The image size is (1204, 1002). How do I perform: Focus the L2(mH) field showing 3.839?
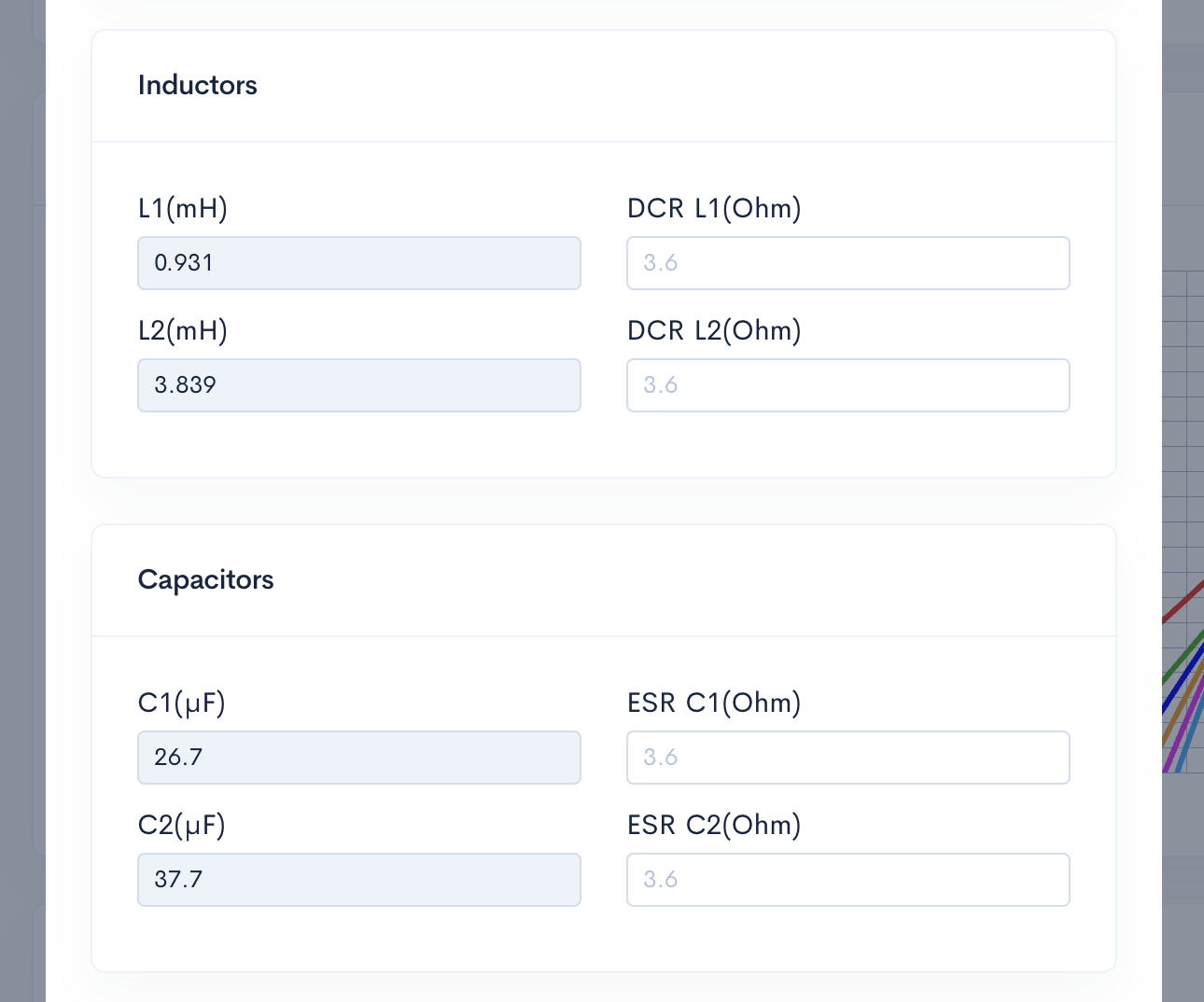click(358, 385)
